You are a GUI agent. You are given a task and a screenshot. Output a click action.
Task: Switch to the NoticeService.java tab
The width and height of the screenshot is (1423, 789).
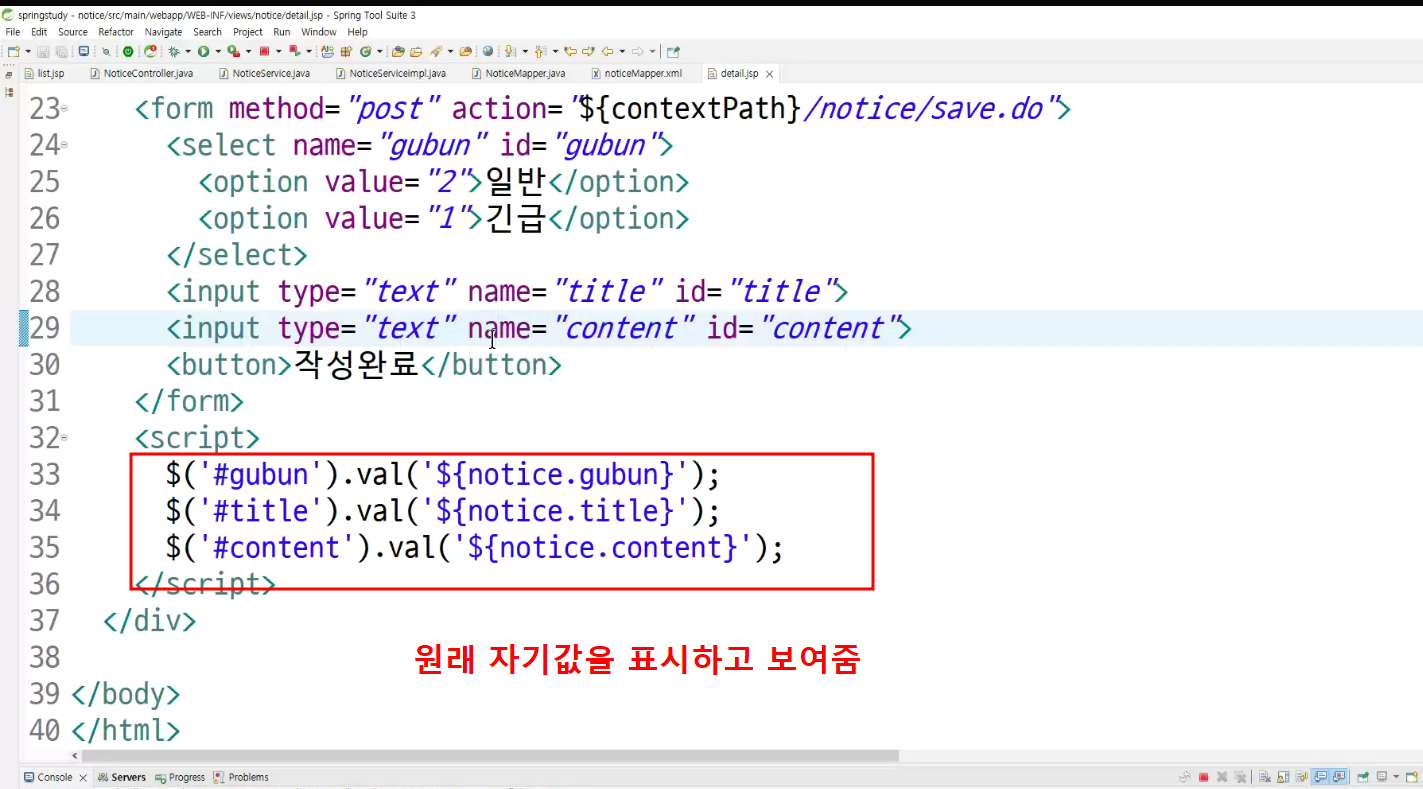tap(265, 73)
